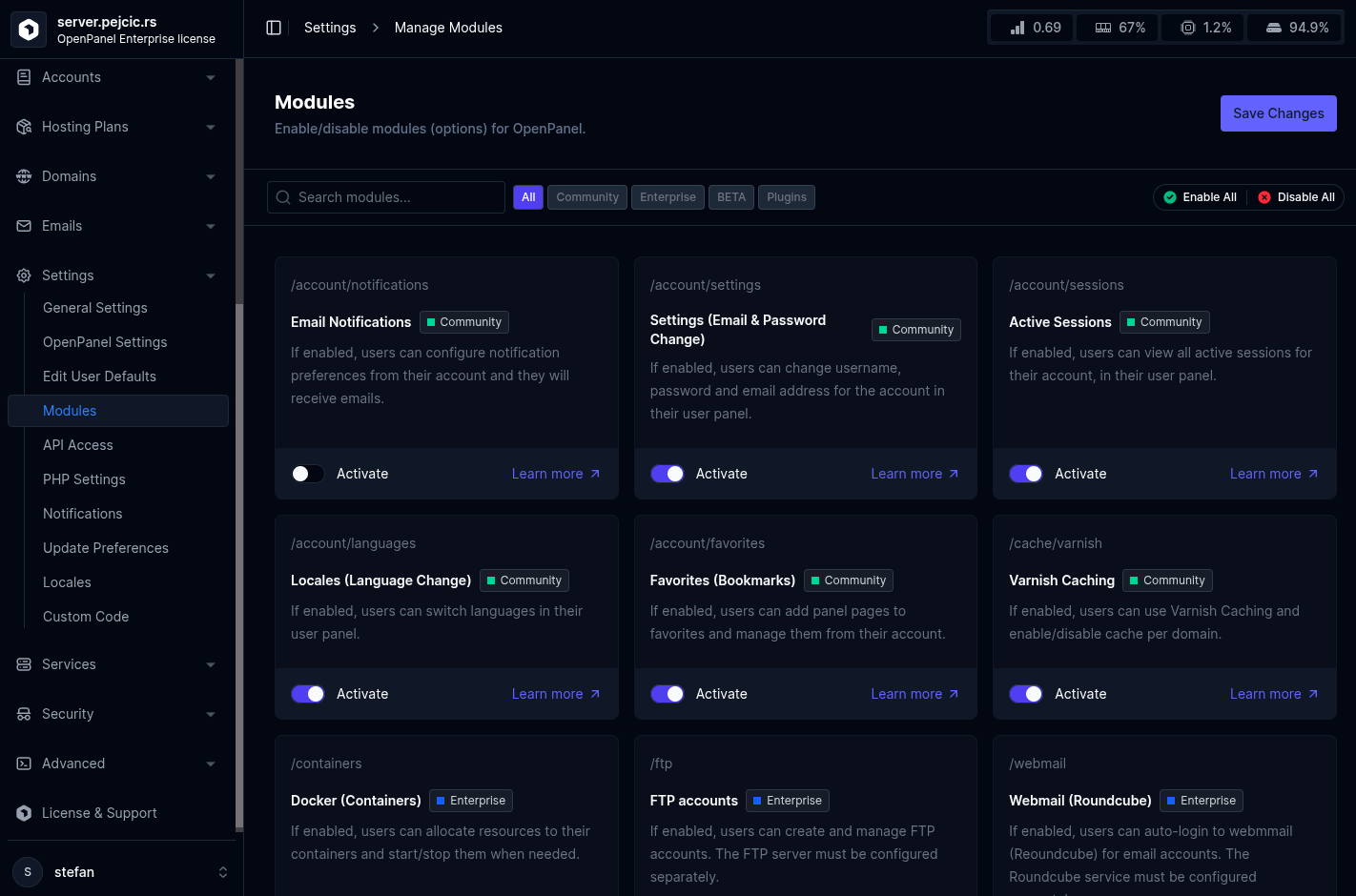
Task: Click the Settings gear icon
Action: pos(24,275)
